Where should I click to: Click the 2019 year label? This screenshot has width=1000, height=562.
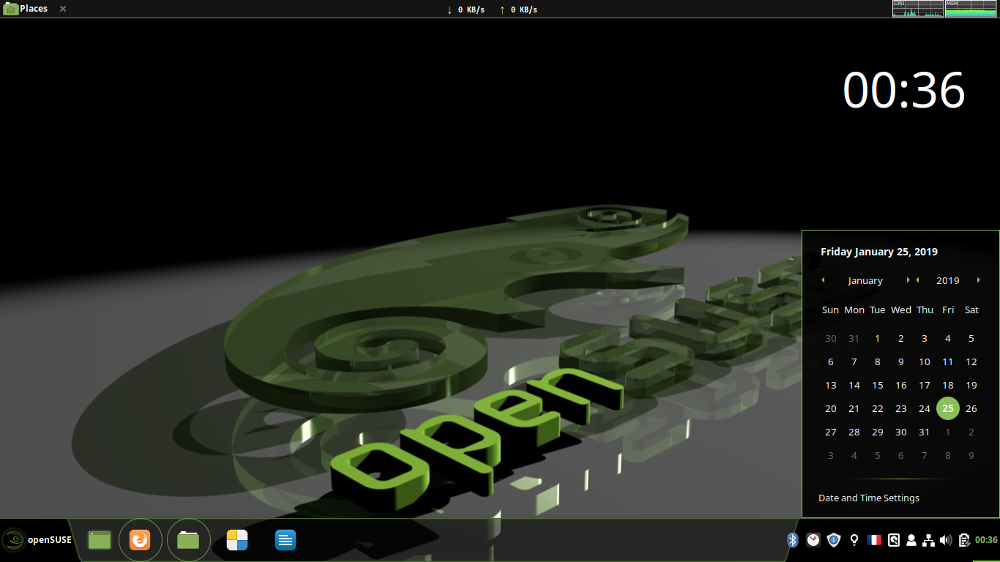(x=948, y=281)
